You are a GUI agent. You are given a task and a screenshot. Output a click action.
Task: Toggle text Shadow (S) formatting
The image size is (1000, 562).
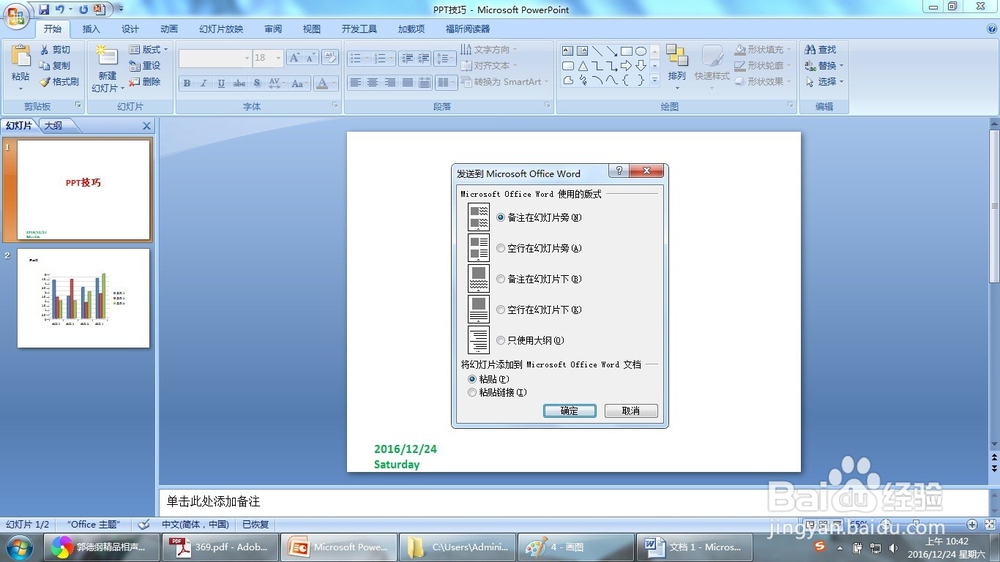pyautogui.click(x=257, y=83)
